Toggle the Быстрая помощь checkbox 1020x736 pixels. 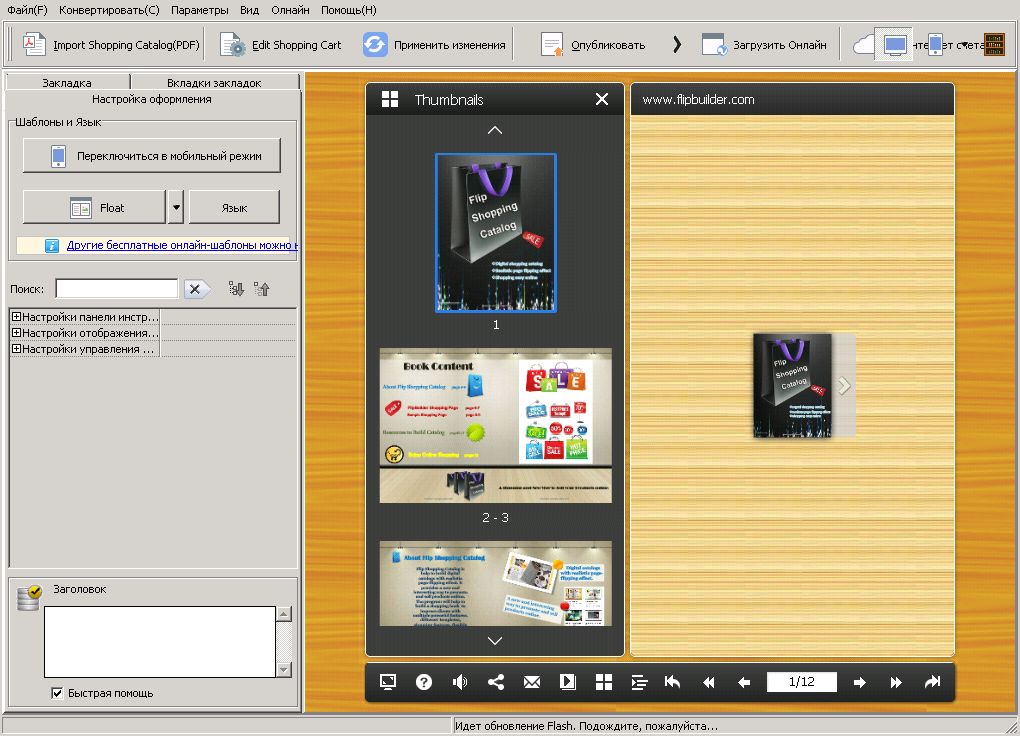click(57, 693)
